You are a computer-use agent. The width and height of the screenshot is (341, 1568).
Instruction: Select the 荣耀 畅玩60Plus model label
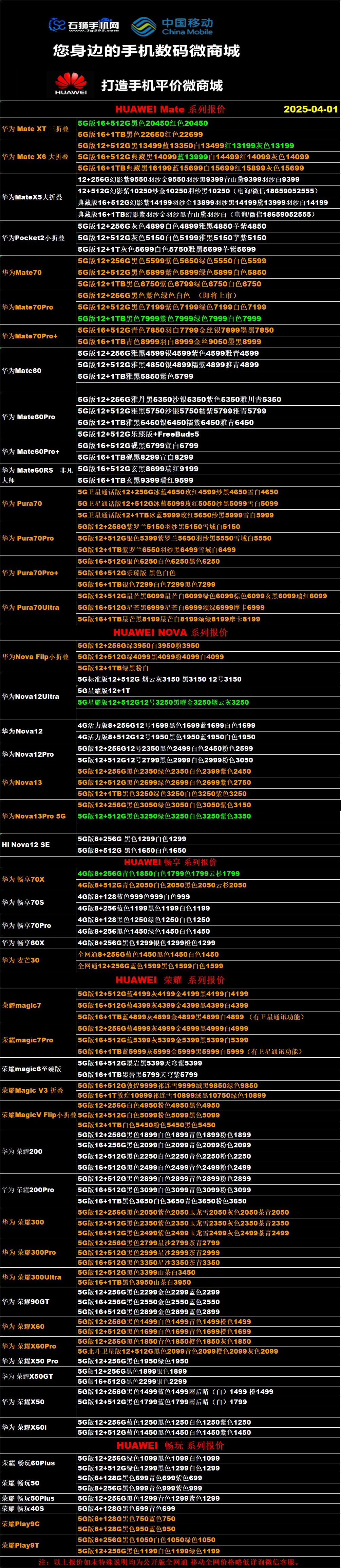28,1463
